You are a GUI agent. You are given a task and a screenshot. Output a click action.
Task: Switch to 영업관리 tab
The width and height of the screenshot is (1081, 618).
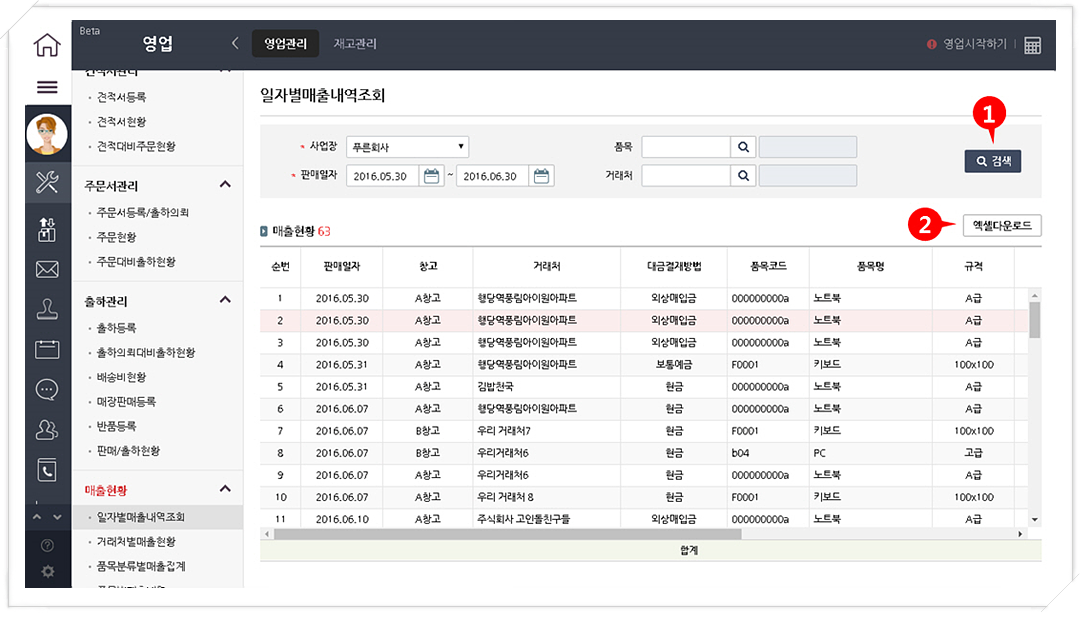click(x=285, y=43)
